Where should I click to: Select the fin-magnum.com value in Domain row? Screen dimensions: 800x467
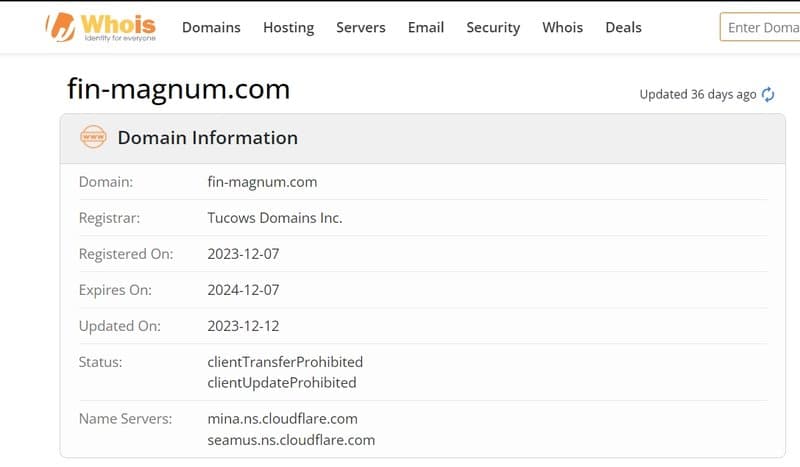click(x=262, y=182)
